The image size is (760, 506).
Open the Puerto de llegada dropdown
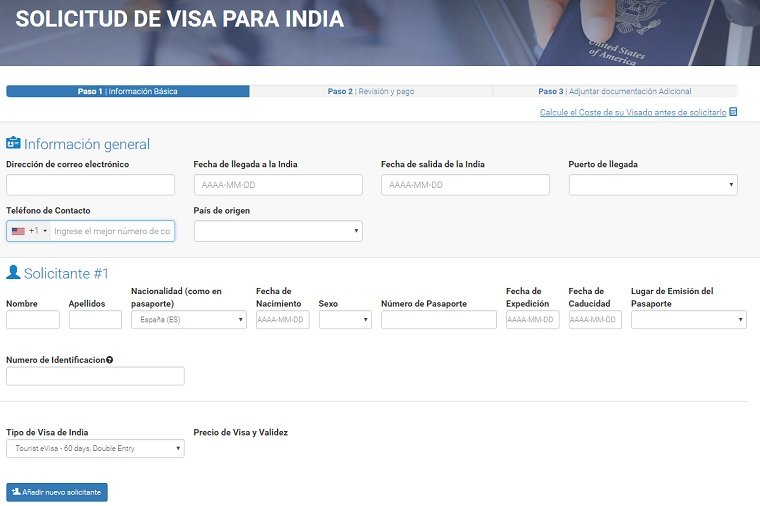pyautogui.click(x=653, y=185)
